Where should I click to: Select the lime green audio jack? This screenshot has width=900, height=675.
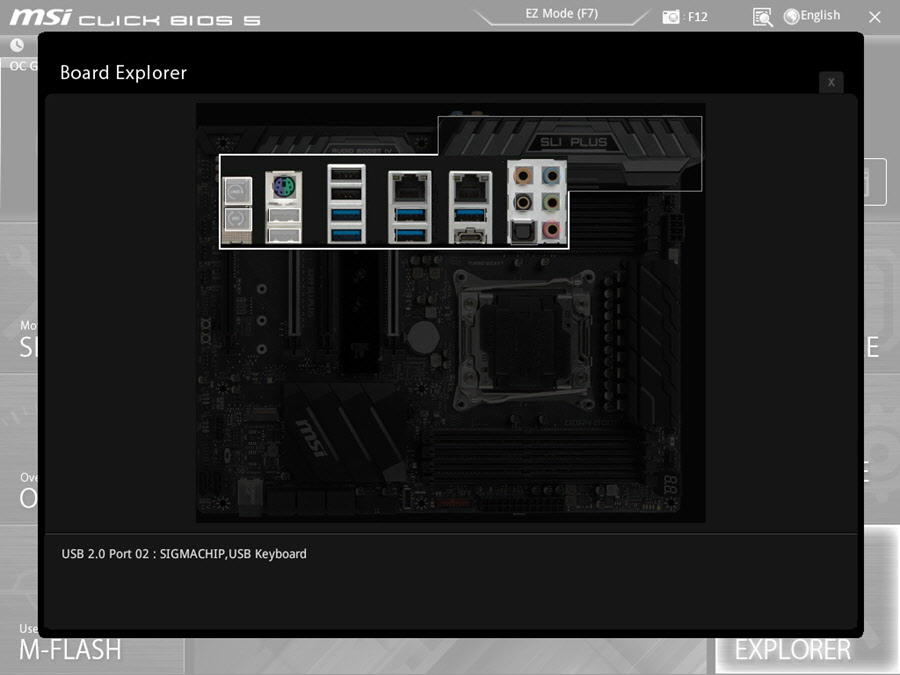tap(552, 203)
